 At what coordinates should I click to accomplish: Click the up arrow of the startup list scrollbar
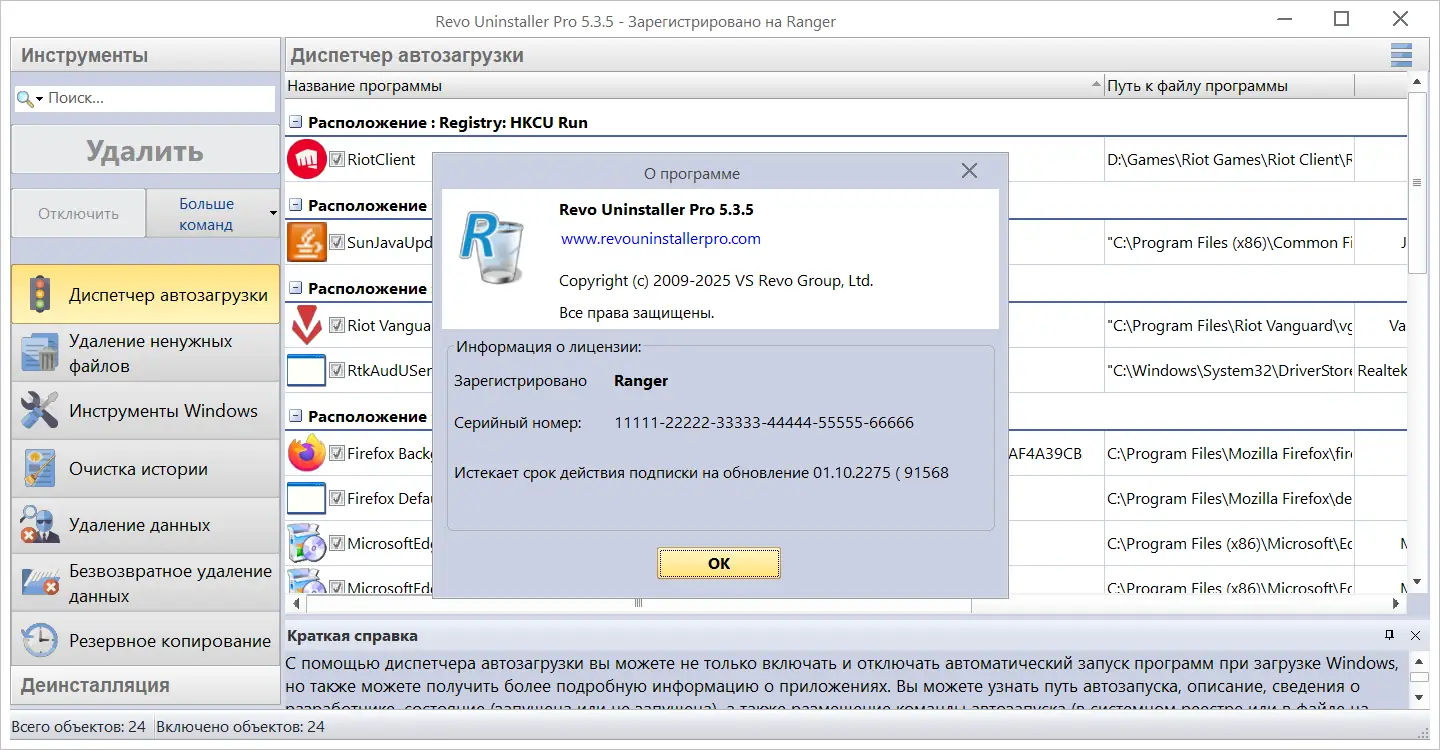coord(1417,83)
